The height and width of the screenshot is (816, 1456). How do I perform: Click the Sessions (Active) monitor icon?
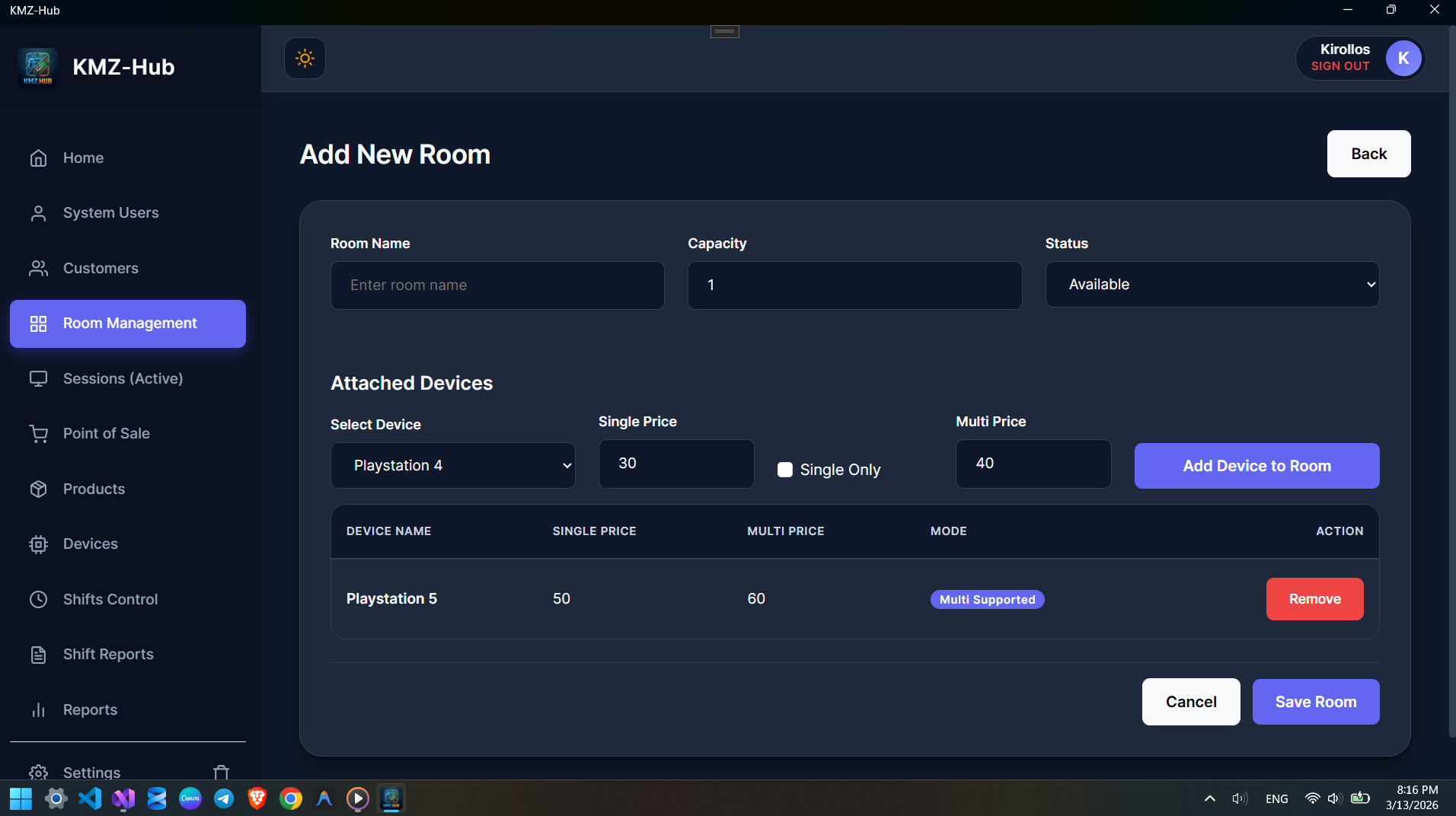click(x=38, y=378)
